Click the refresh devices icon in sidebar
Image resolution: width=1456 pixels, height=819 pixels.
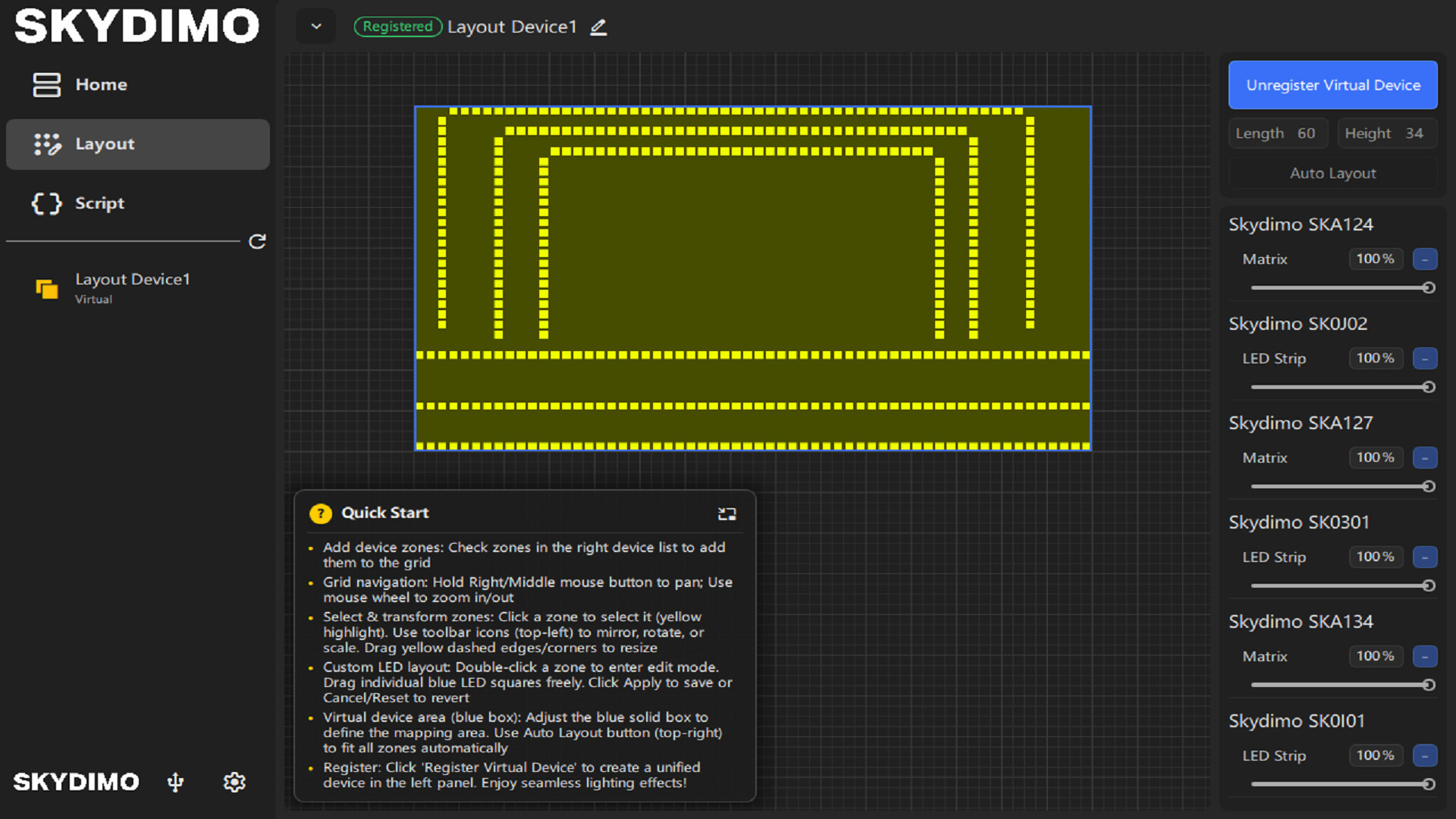coord(258,241)
